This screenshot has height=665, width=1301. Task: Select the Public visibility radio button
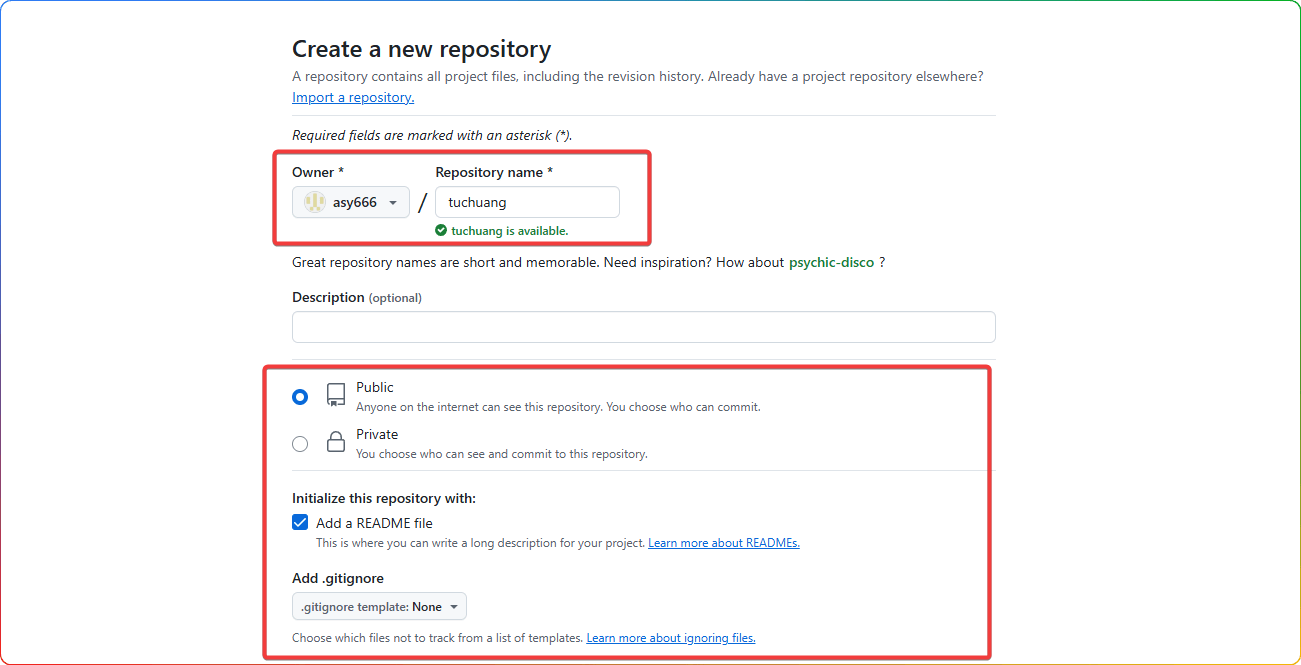(300, 397)
